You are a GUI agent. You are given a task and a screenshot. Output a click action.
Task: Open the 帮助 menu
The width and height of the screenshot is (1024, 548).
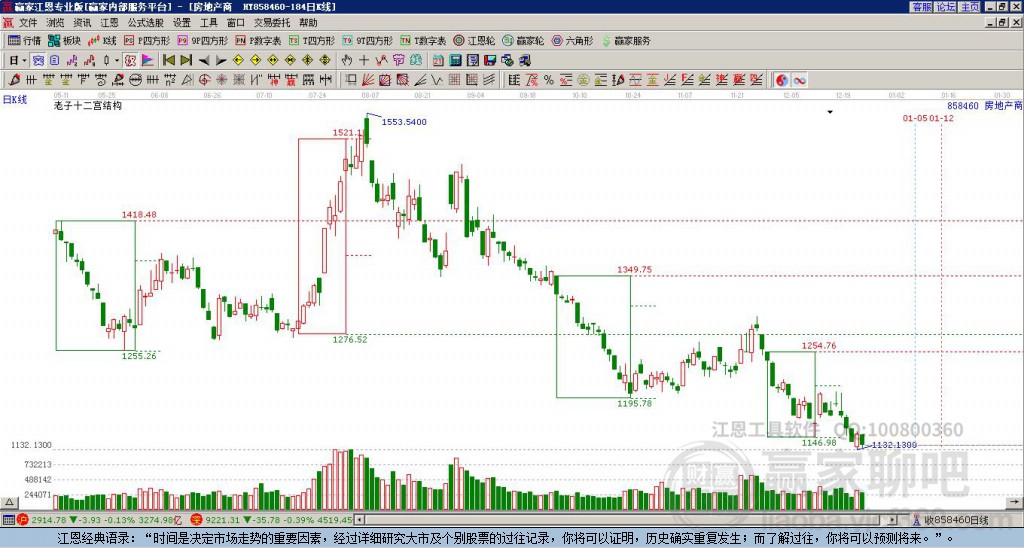[308, 23]
